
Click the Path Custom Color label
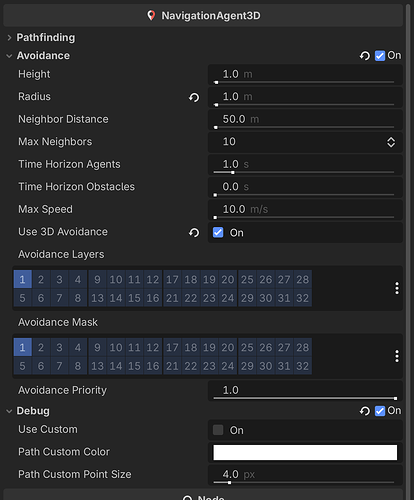coord(64,452)
